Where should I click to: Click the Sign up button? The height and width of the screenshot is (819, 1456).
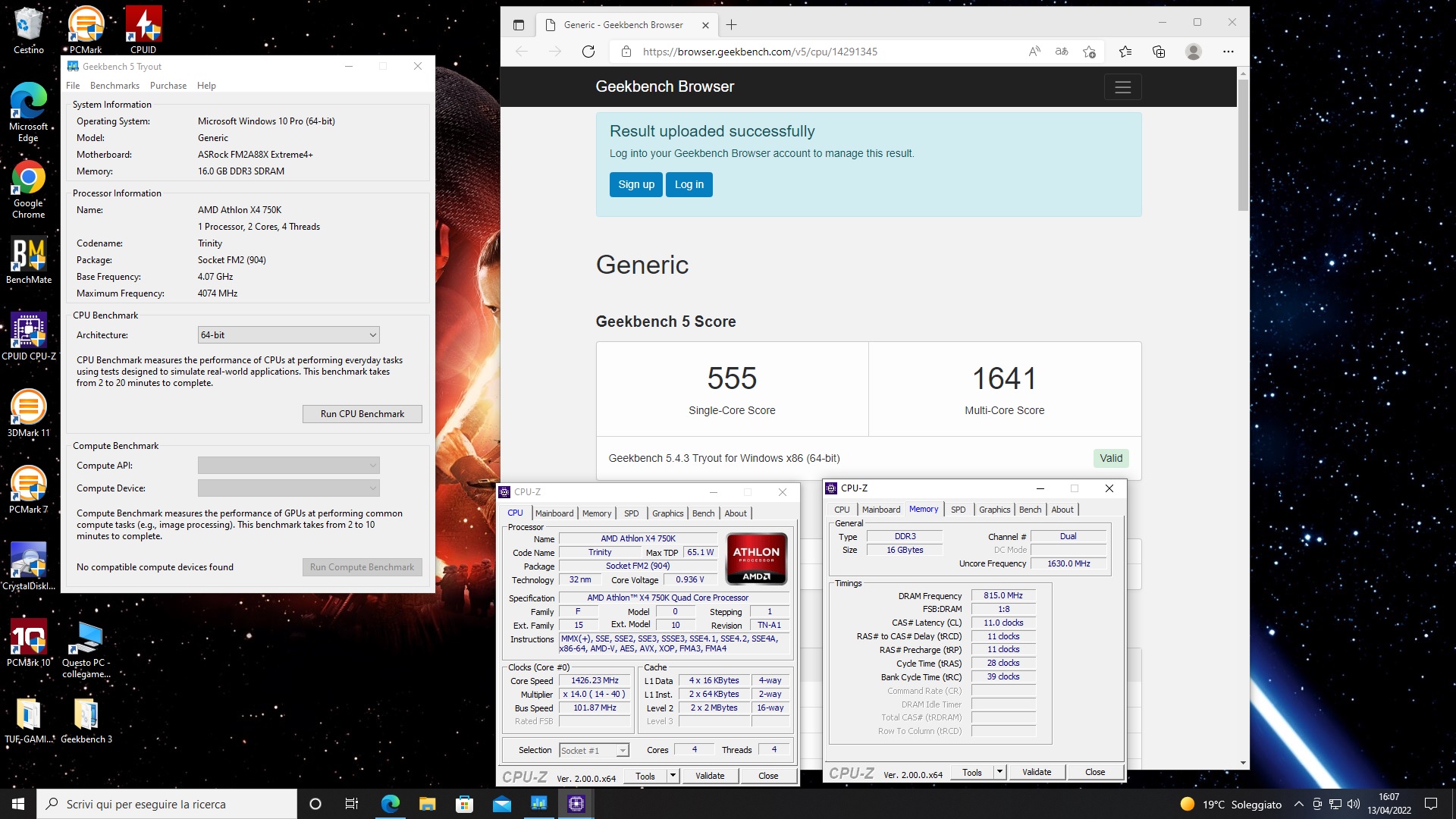[636, 184]
